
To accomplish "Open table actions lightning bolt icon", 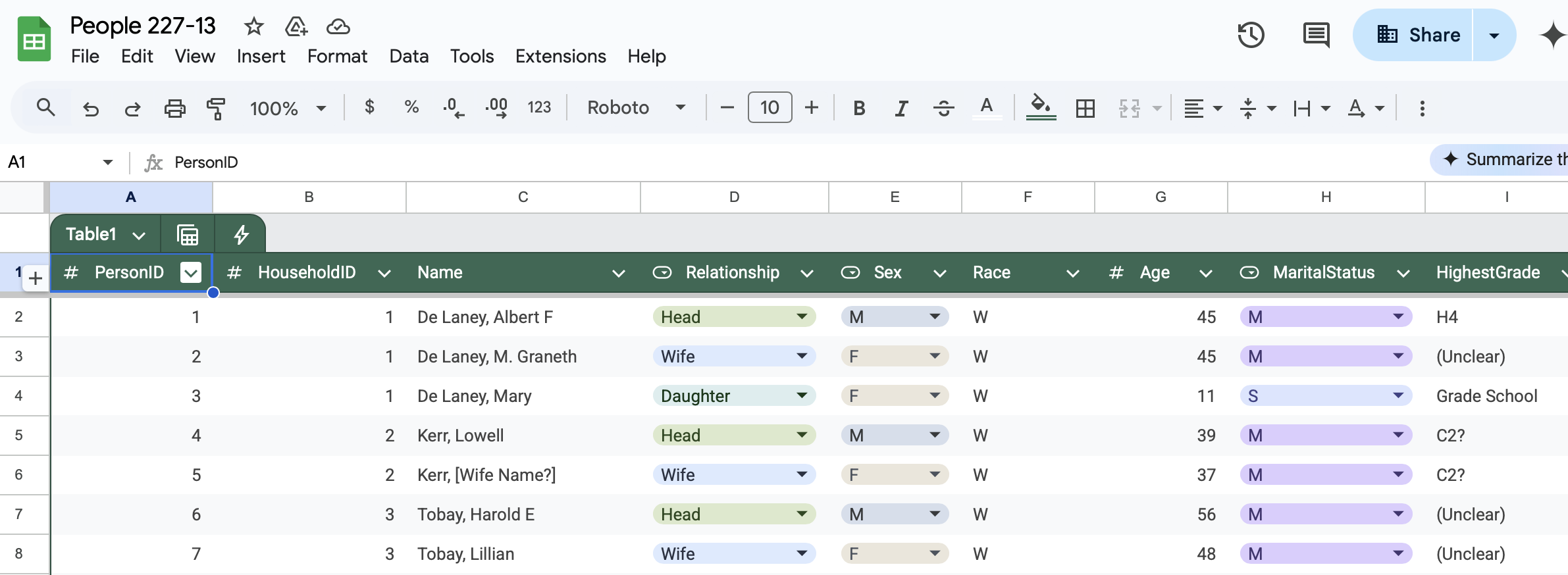I will (x=241, y=234).
